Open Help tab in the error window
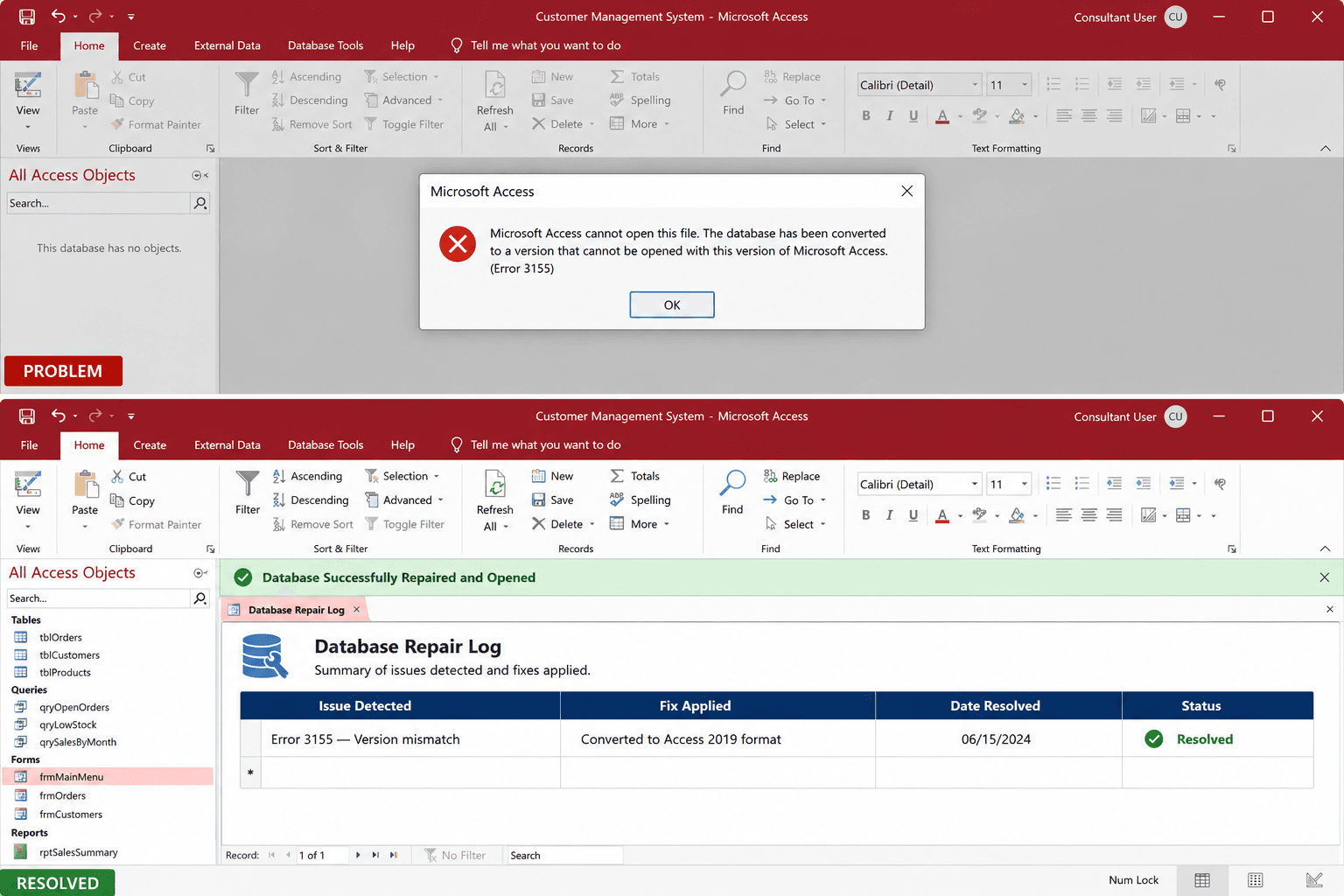Screen dimensions: 1344x896 [402, 45]
